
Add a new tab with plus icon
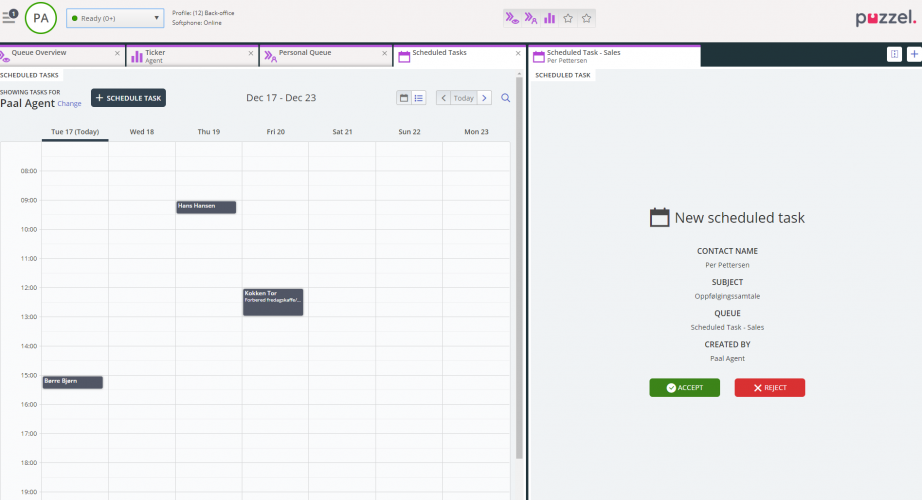(913, 55)
